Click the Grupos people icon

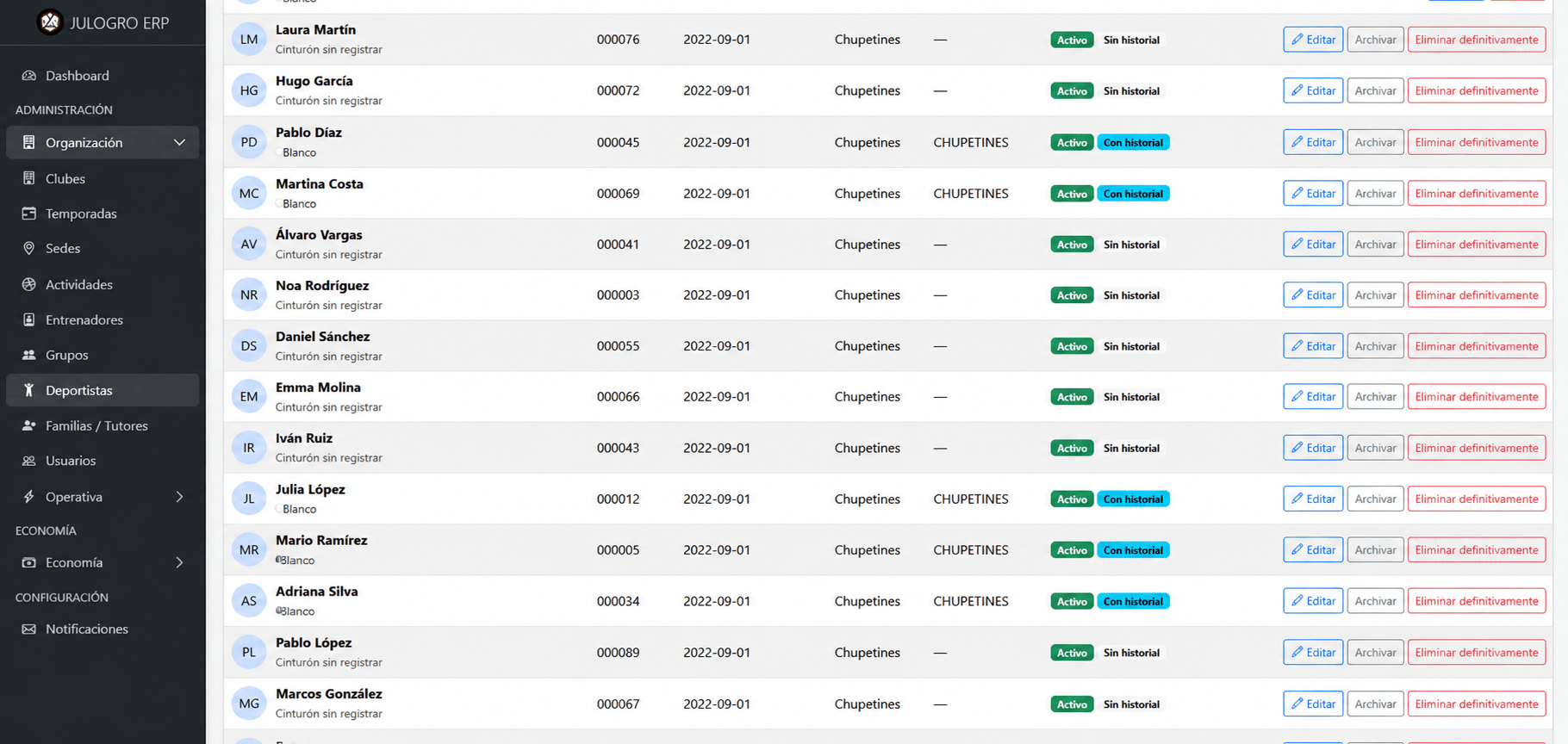coord(29,355)
